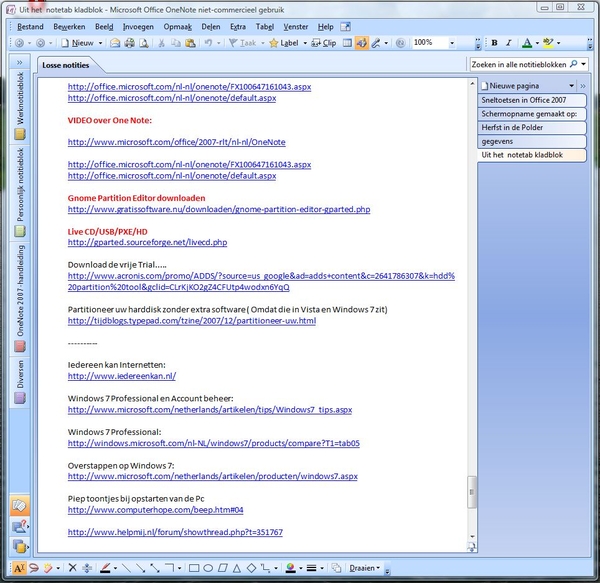The image size is (600, 583).
Task: Click the Delete X icon
Action: pyautogui.click(x=72, y=568)
